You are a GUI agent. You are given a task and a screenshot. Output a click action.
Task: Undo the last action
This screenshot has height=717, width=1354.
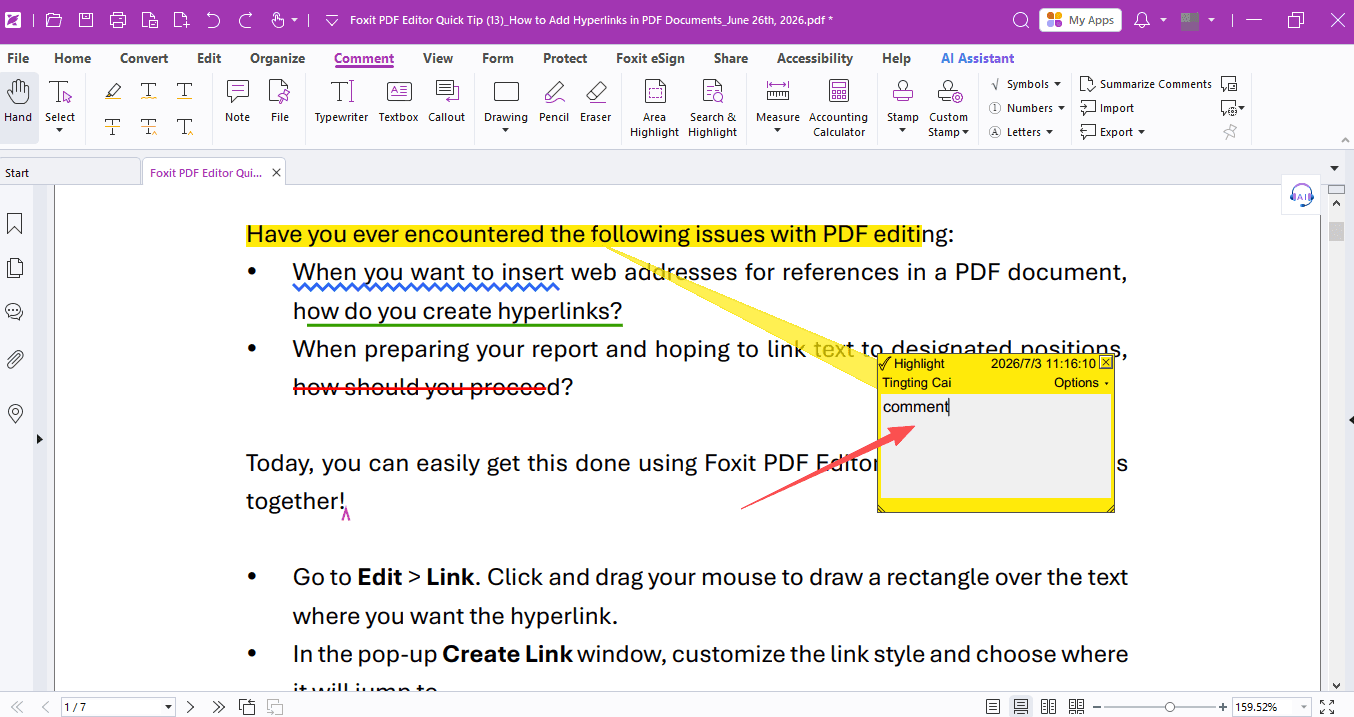pyautogui.click(x=213, y=20)
